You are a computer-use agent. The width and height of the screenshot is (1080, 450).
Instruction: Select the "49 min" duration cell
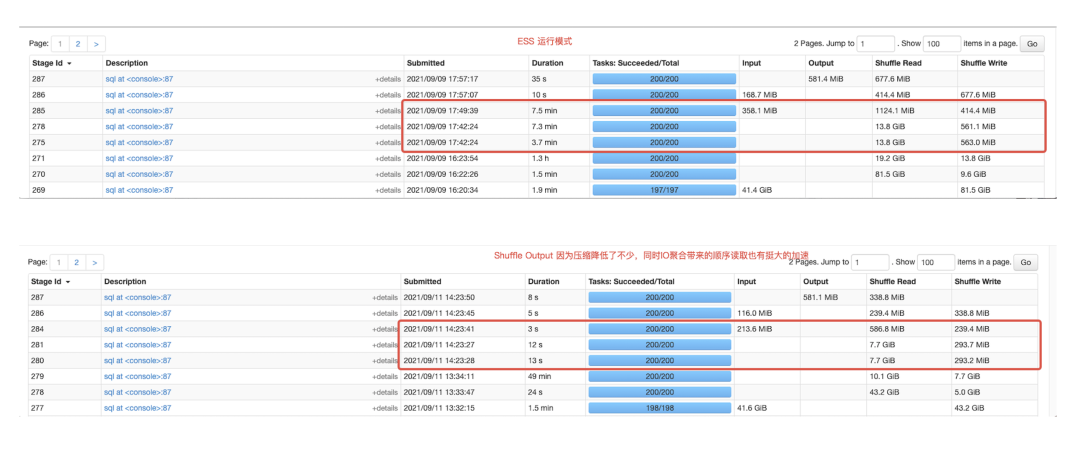point(539,377)
